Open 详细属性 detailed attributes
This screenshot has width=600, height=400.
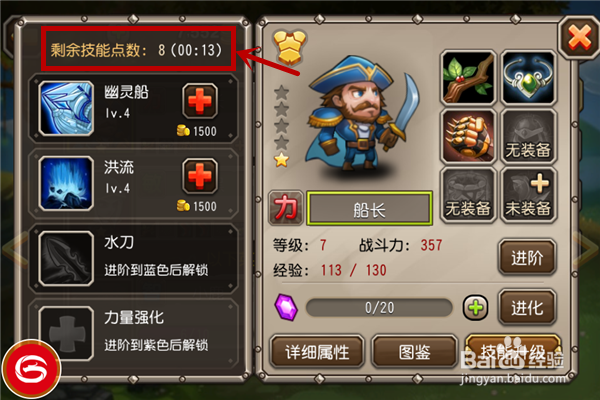pos(317,352)
